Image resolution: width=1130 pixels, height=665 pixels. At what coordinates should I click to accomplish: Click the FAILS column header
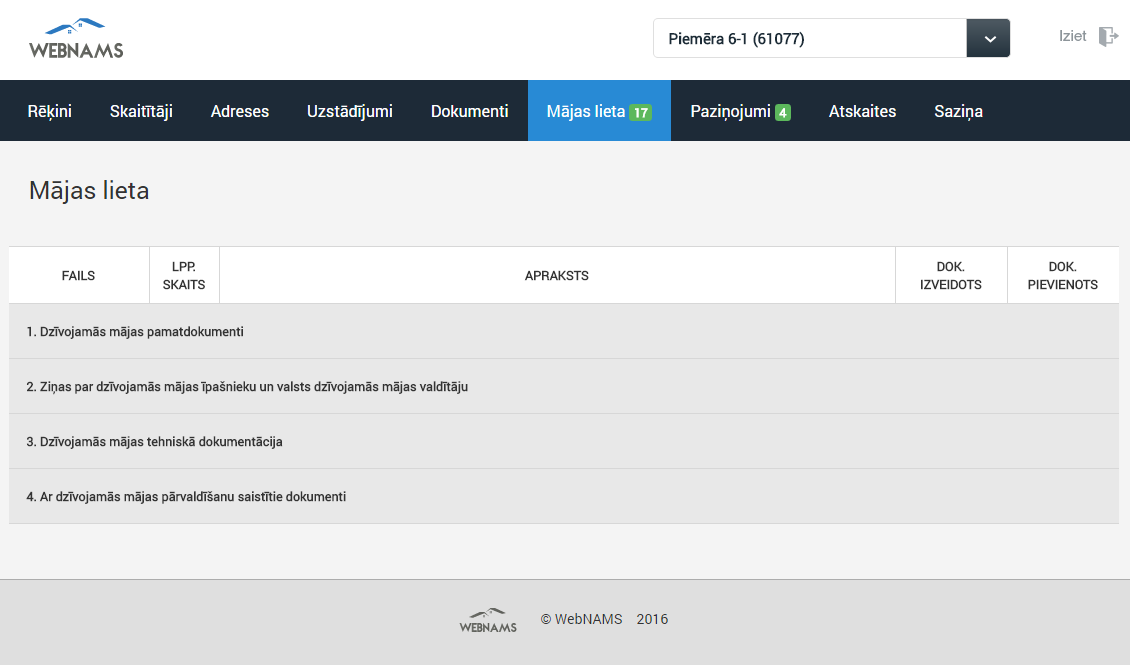[78, 275]
